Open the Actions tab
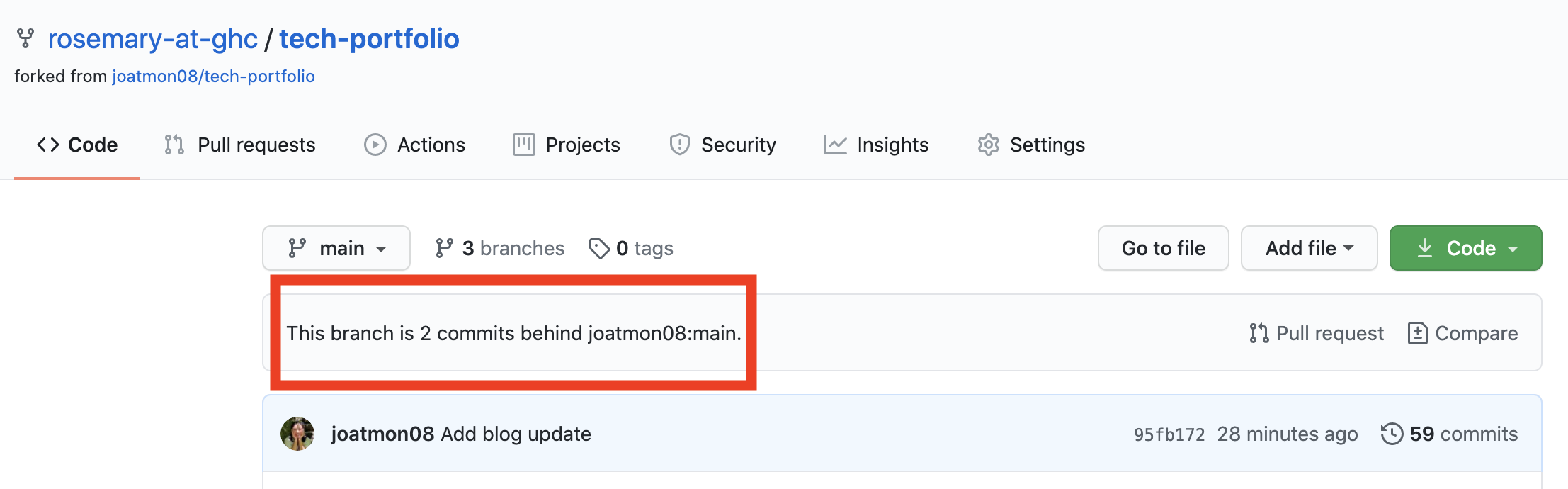Viewport: 1568px width, 489px height. [414, 145]
